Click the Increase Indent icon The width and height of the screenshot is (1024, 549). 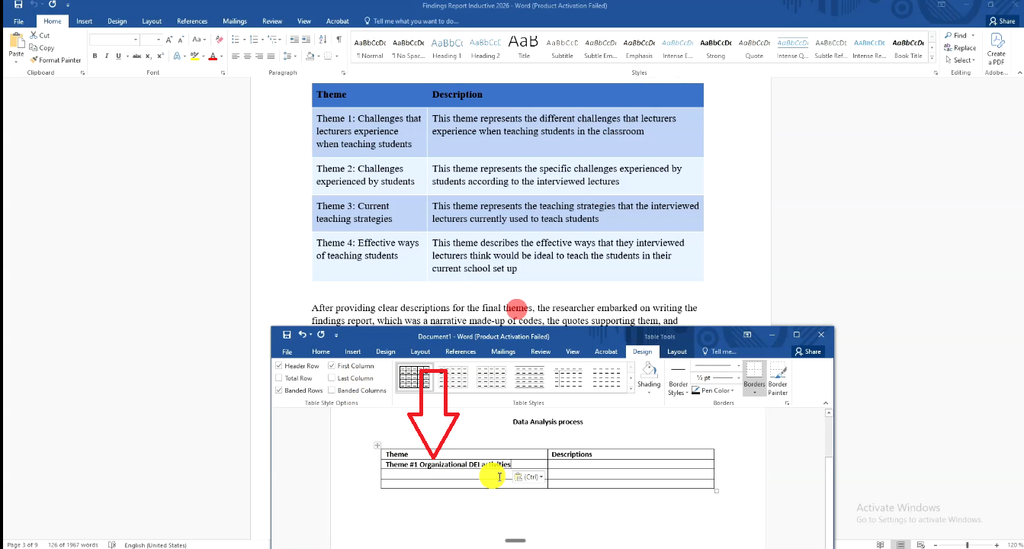306,40
